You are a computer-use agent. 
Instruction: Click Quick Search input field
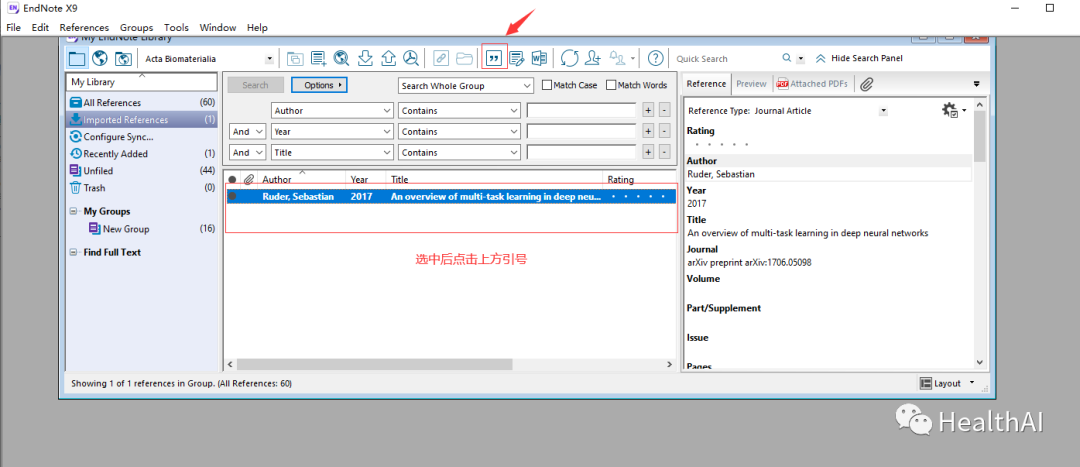pyautogui.click(x=727, y=59)
